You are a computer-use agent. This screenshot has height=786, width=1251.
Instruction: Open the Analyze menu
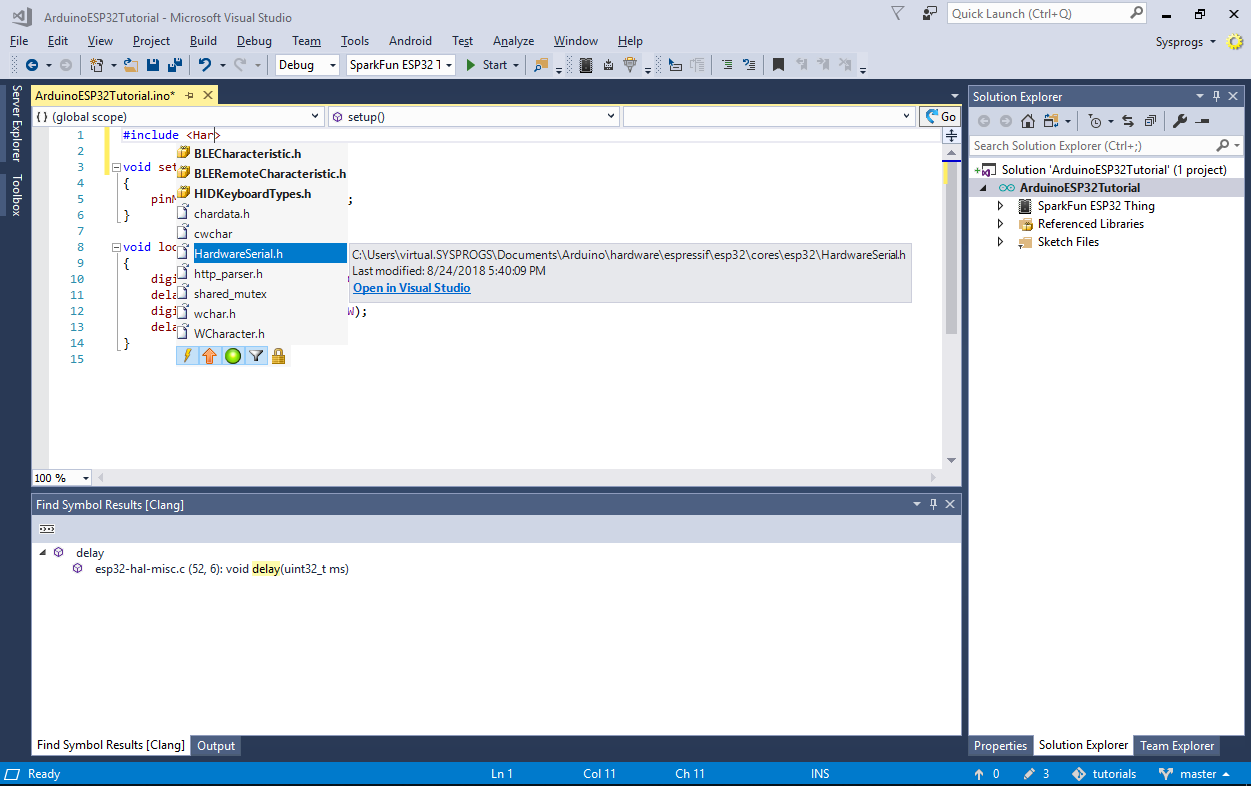(x=514, y=41)
